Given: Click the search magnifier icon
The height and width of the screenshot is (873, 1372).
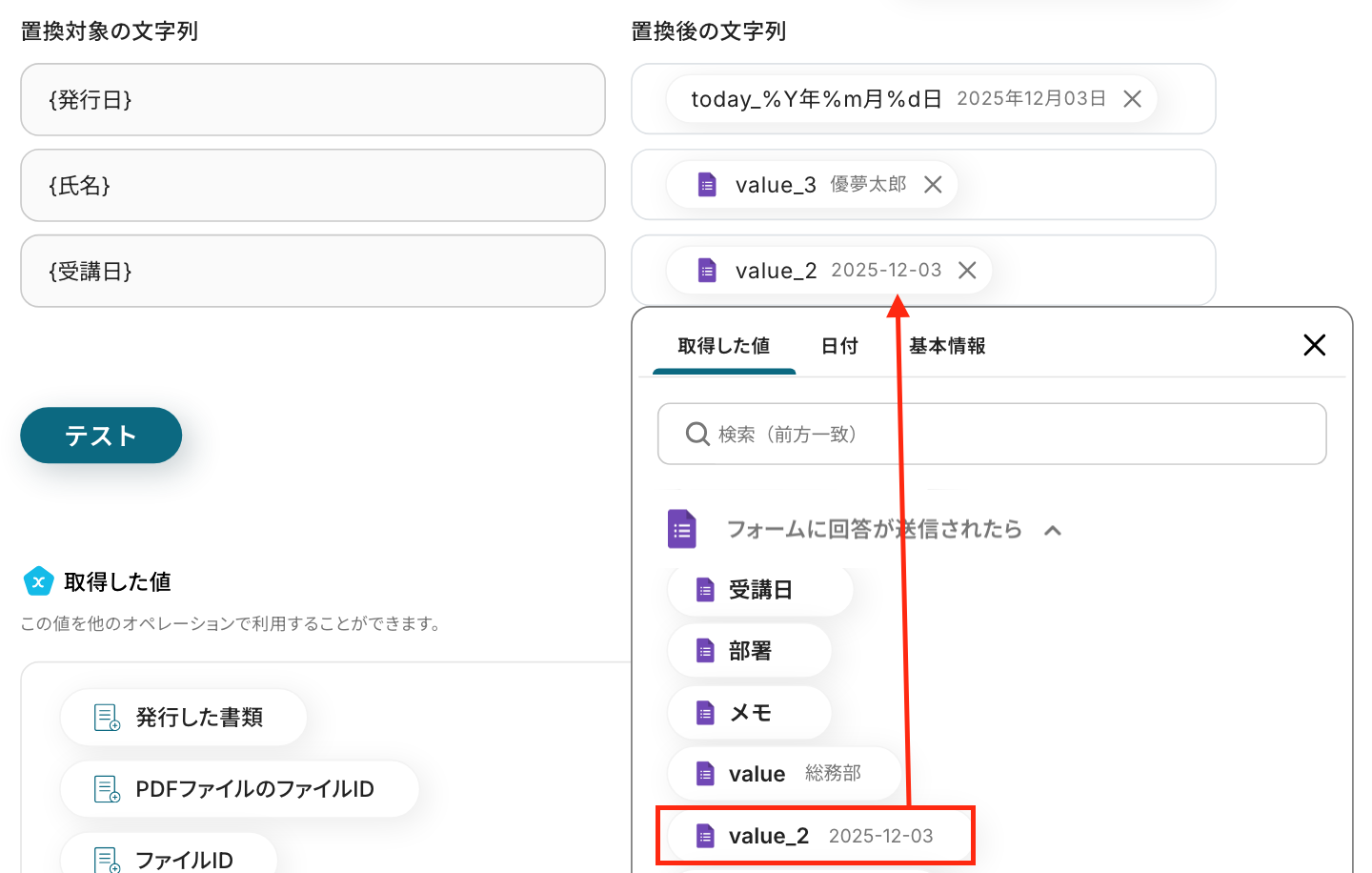Looking at the screenshot, I should 697,435.
